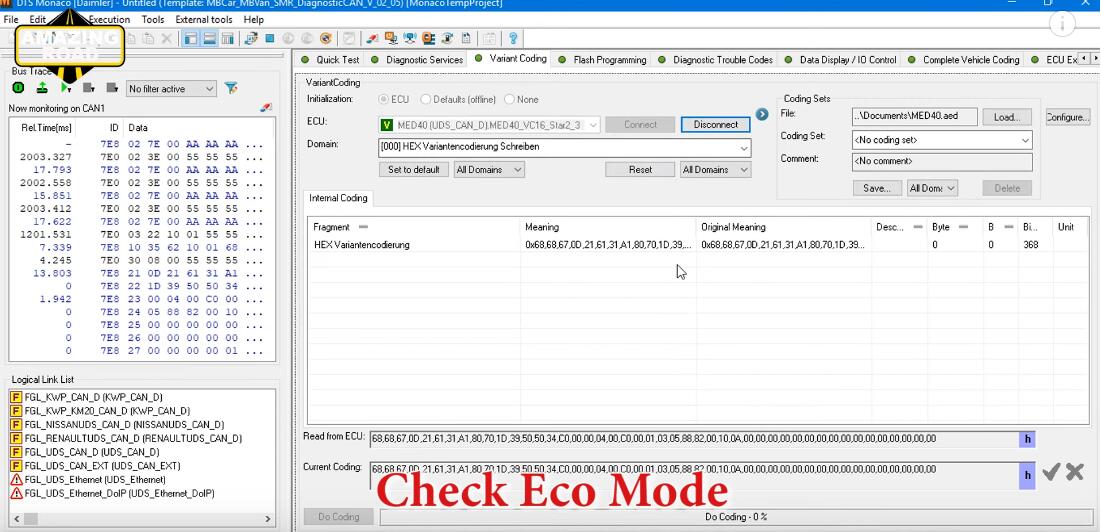The width and height of the screenshot is (1101, 532).
Task: Click the first layout view toolbar icon
Action: [x=190, y=39]
